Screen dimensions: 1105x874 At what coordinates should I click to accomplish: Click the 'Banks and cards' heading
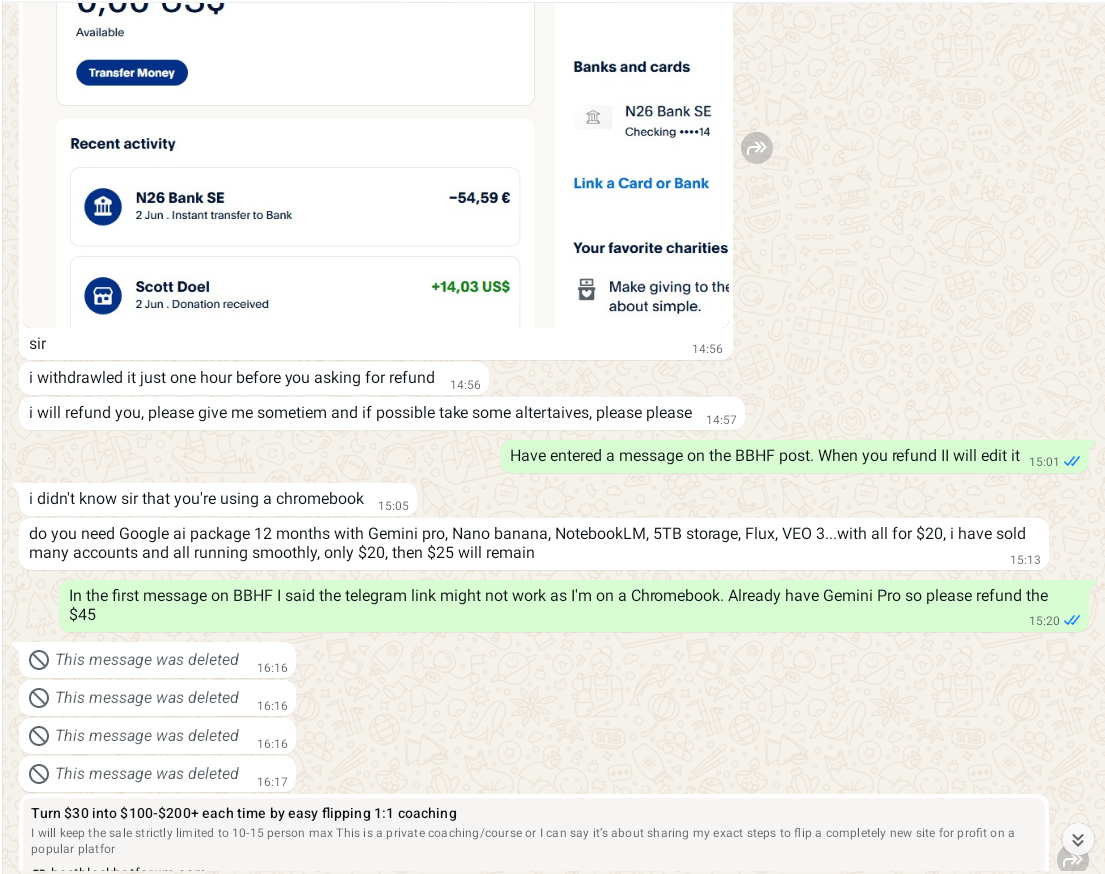pos(631,67)
